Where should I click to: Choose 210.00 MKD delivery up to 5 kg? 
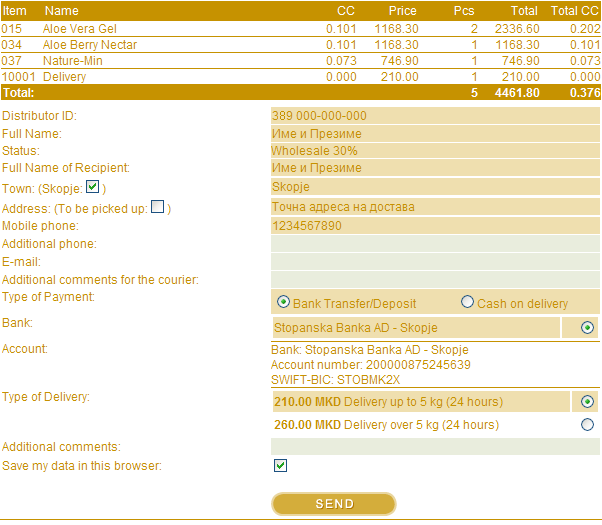[x=587, y=402]
